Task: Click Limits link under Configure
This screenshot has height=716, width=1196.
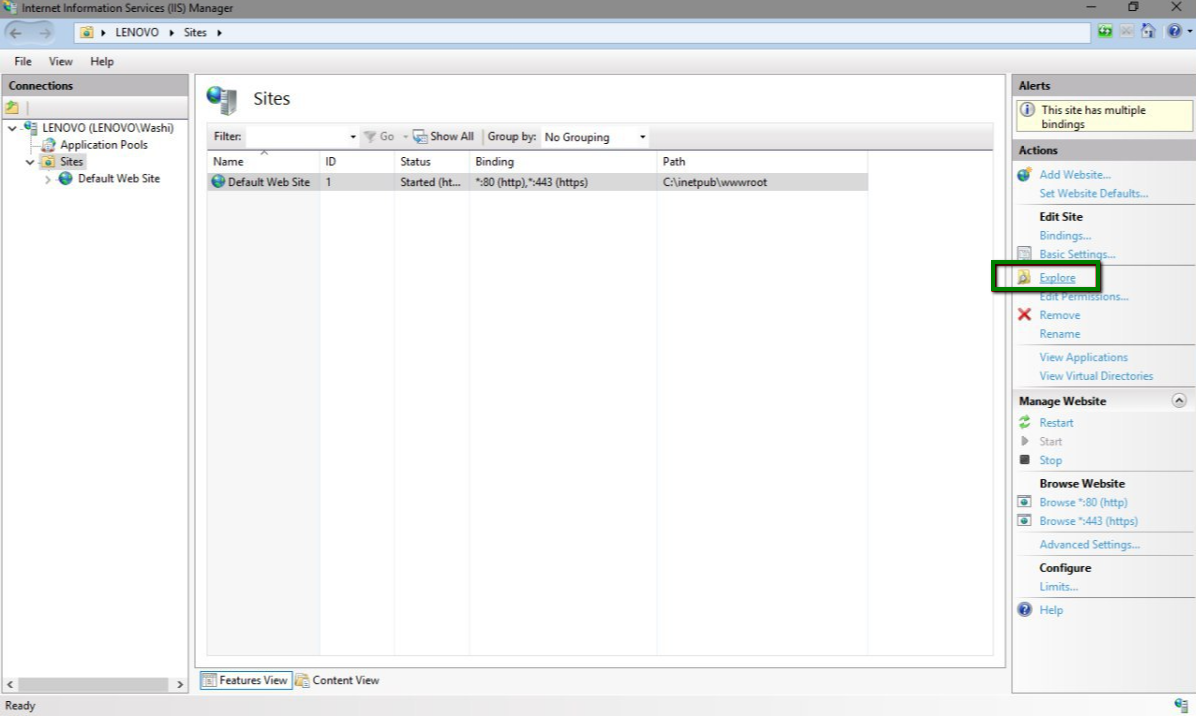Action: coord(1058,587)
